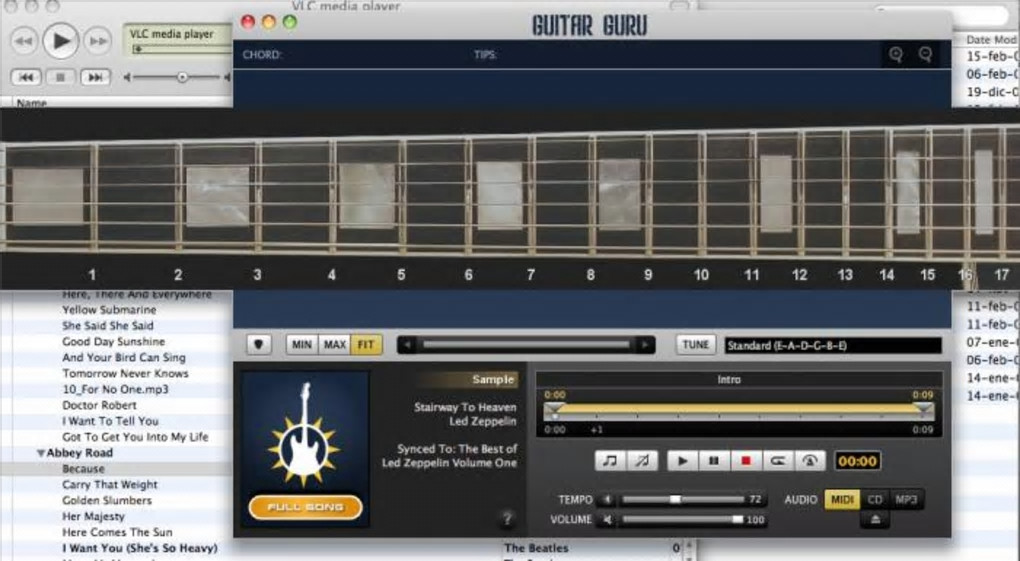Play the song in Guitar Guru
Screen dimensions: 1020x561
click(682, 461)
